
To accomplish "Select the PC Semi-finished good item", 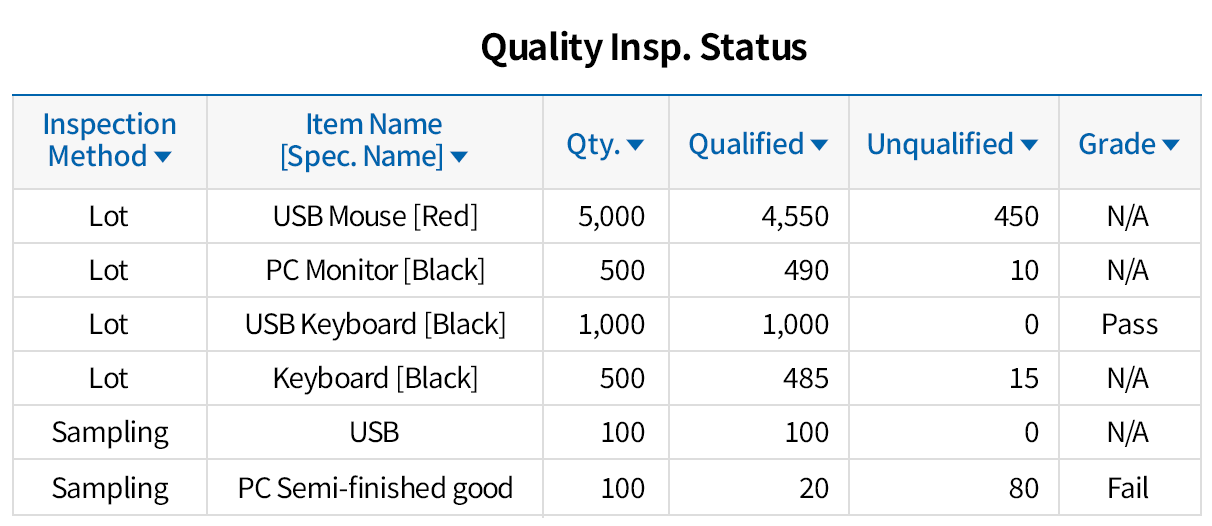I will coord(375,488).
